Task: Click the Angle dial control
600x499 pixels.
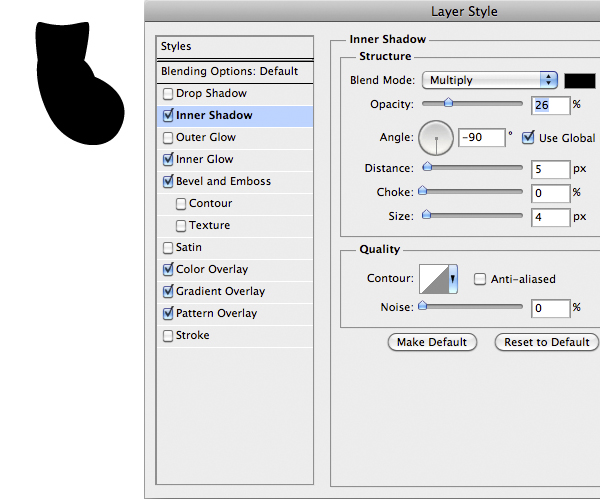Action: coord(435,138)
